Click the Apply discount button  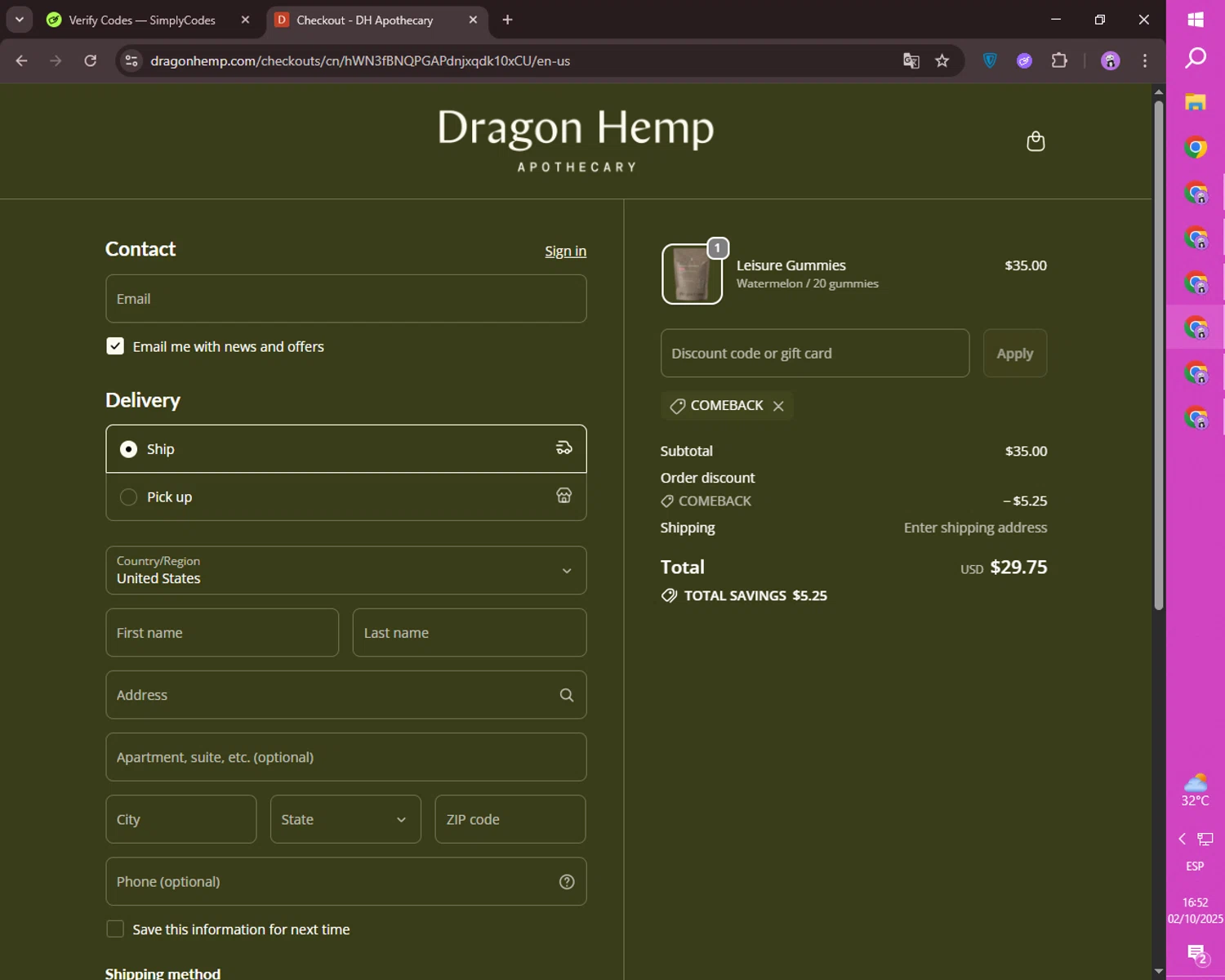[1015, 353]
